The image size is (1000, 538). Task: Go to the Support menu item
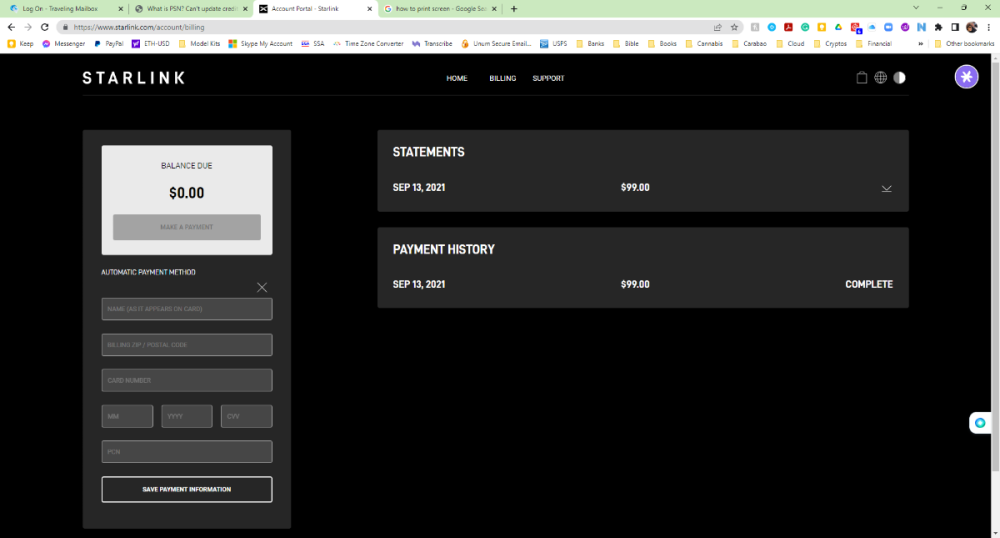pyautogui.click(x=548, y=78)
